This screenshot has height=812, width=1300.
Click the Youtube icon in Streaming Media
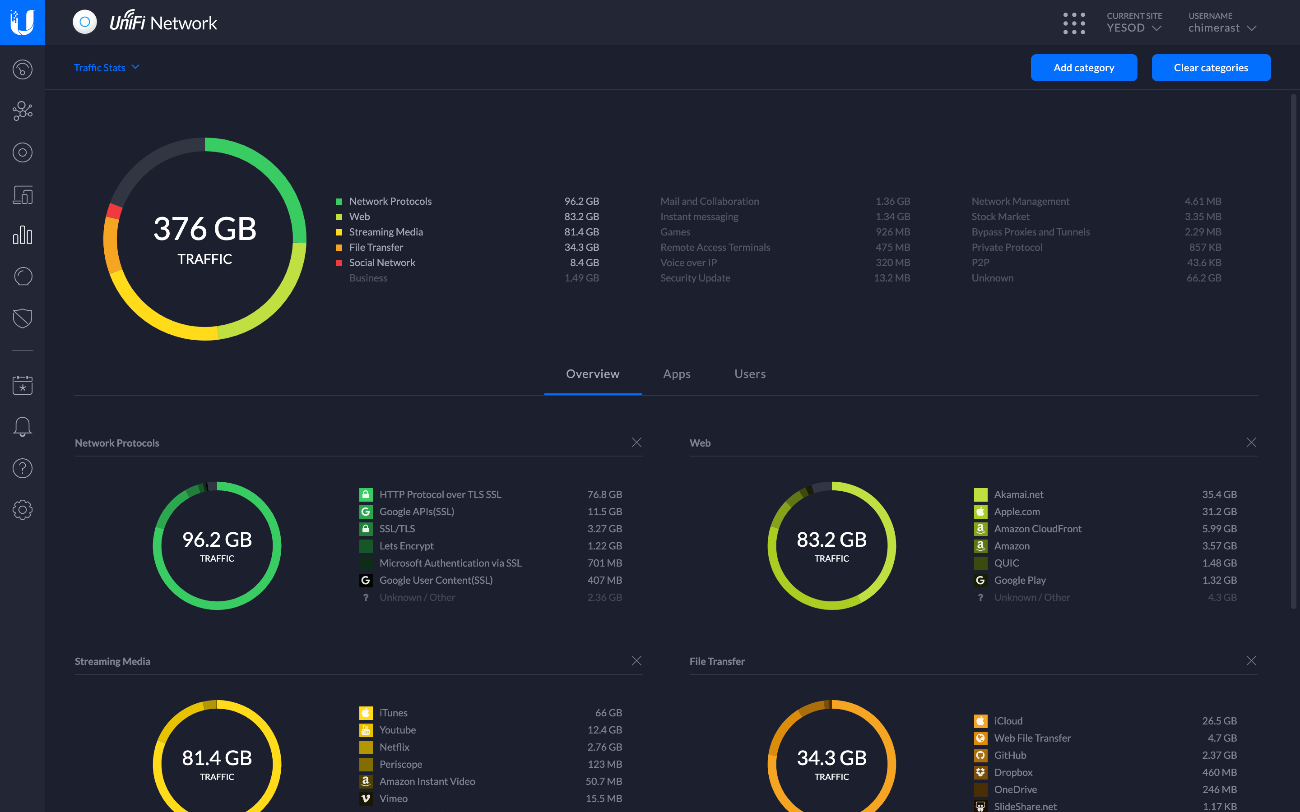coord(366,730)
